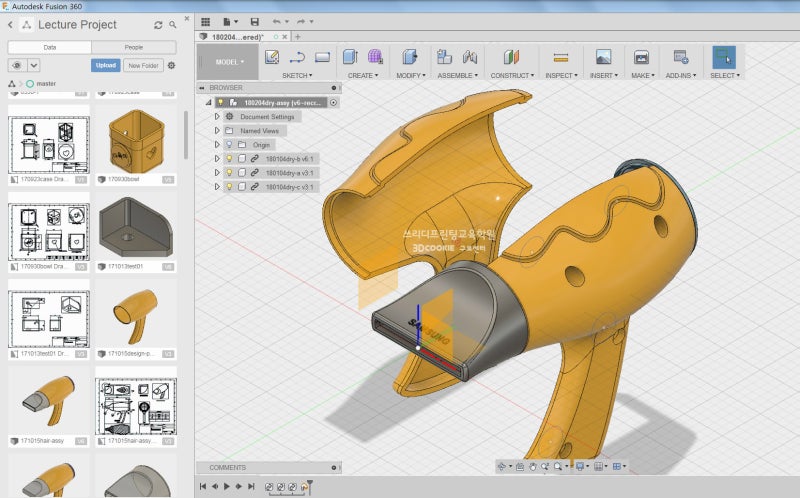Open the MODIFY menu
Screen dimensions: 800x498
tap(411, 76)
